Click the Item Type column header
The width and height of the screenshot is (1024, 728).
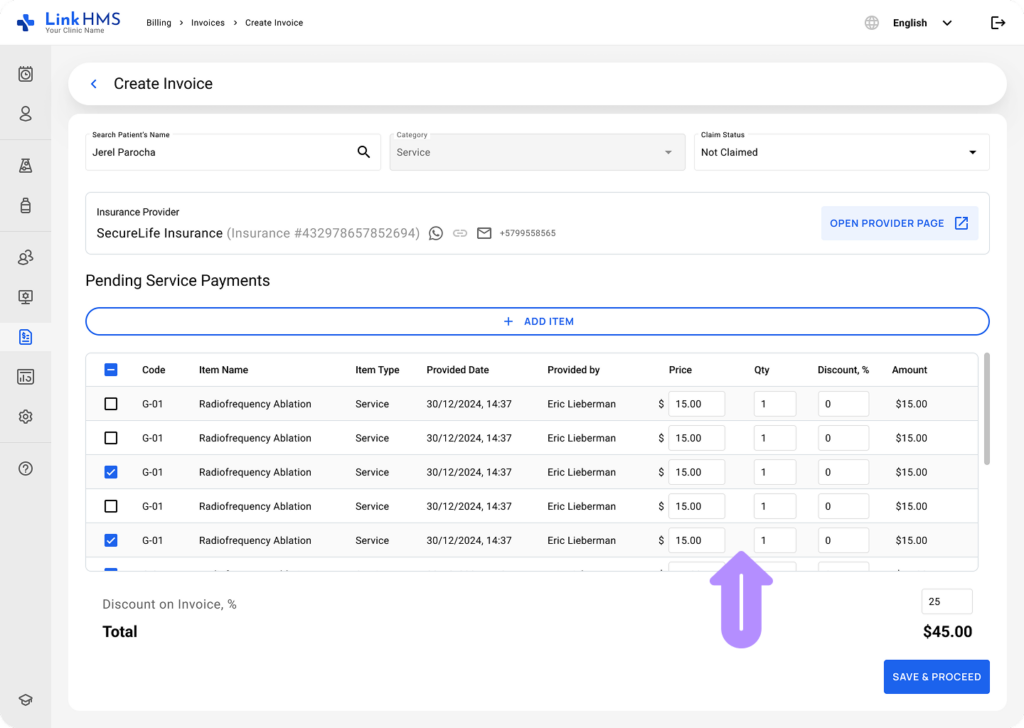377,370
